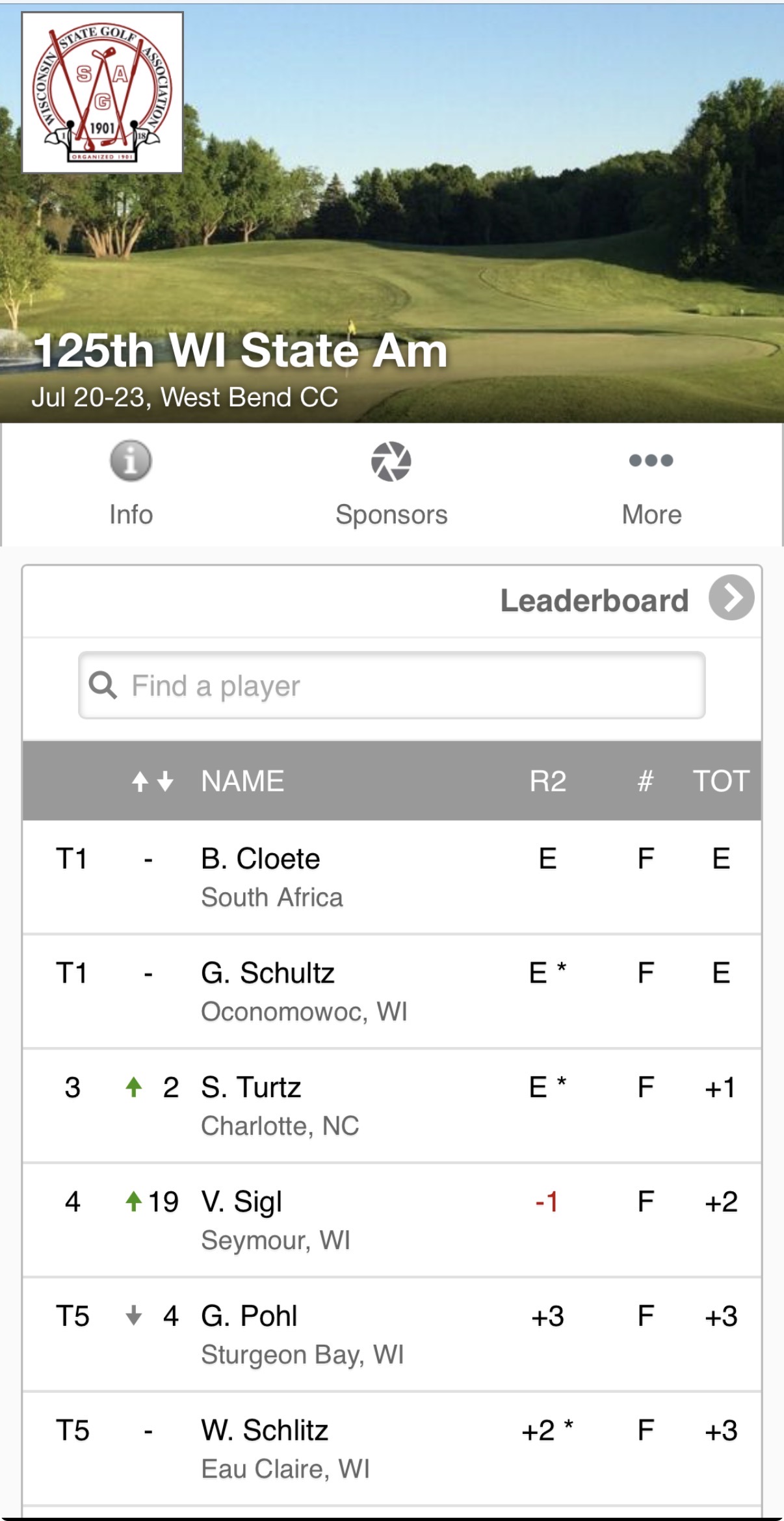The width and height of the screenshot is (784, 1521).
Task: Click the Wisconsin State Golf Association logo
Action: (103, 92)
